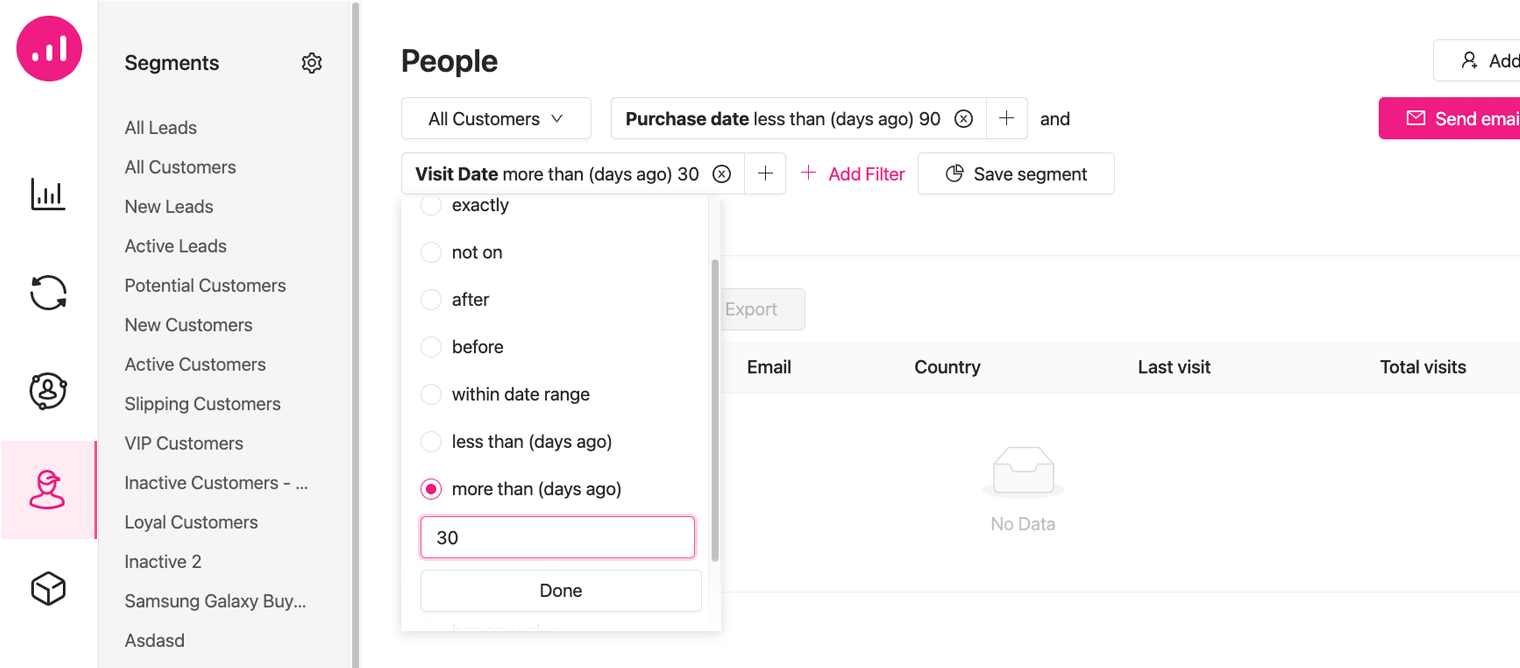The width and height of the screenshot is (1520, 668).
Task: Open the Potential Customers segment
Action: (205, 286)
